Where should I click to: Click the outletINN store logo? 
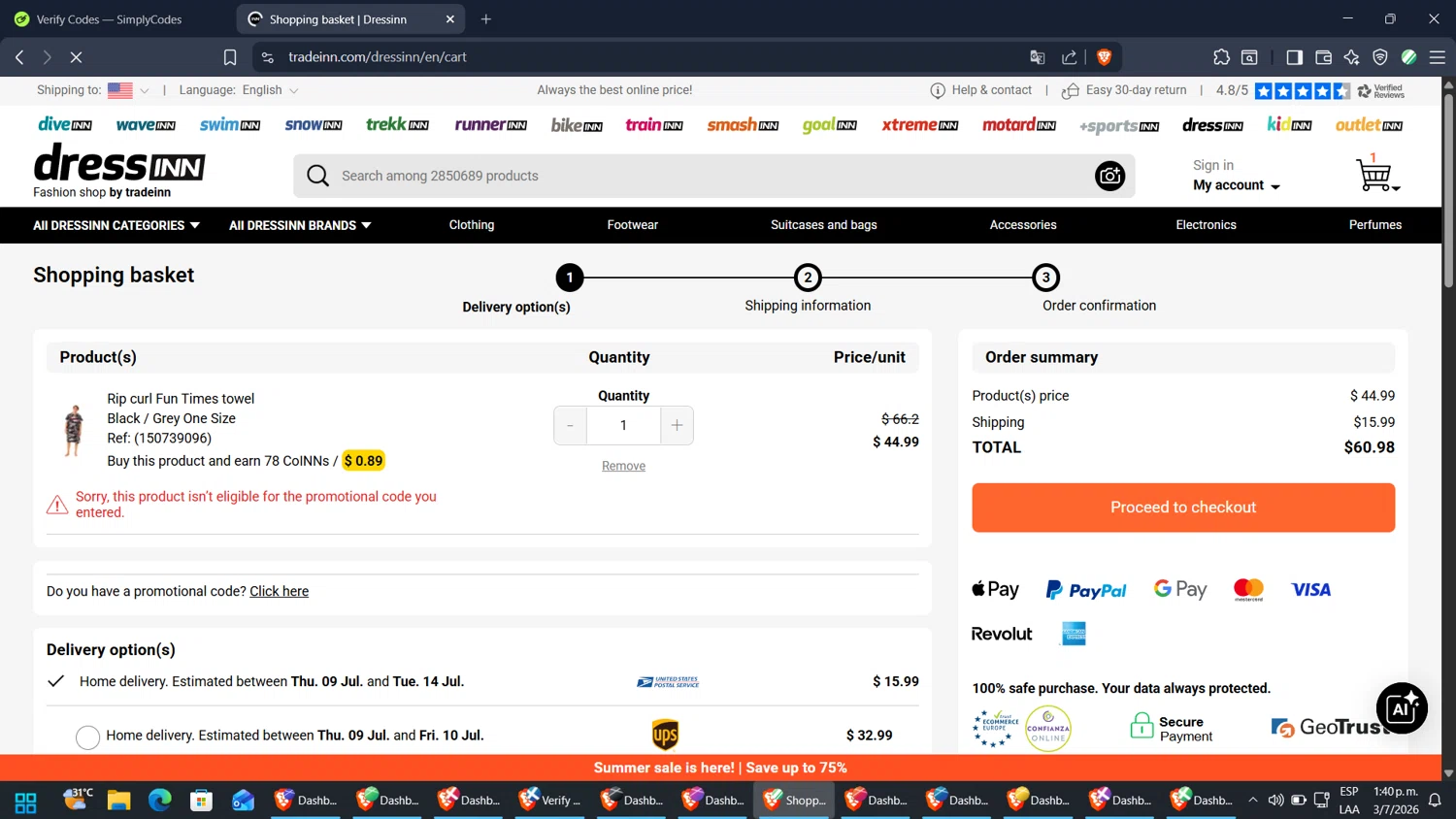1369,124
